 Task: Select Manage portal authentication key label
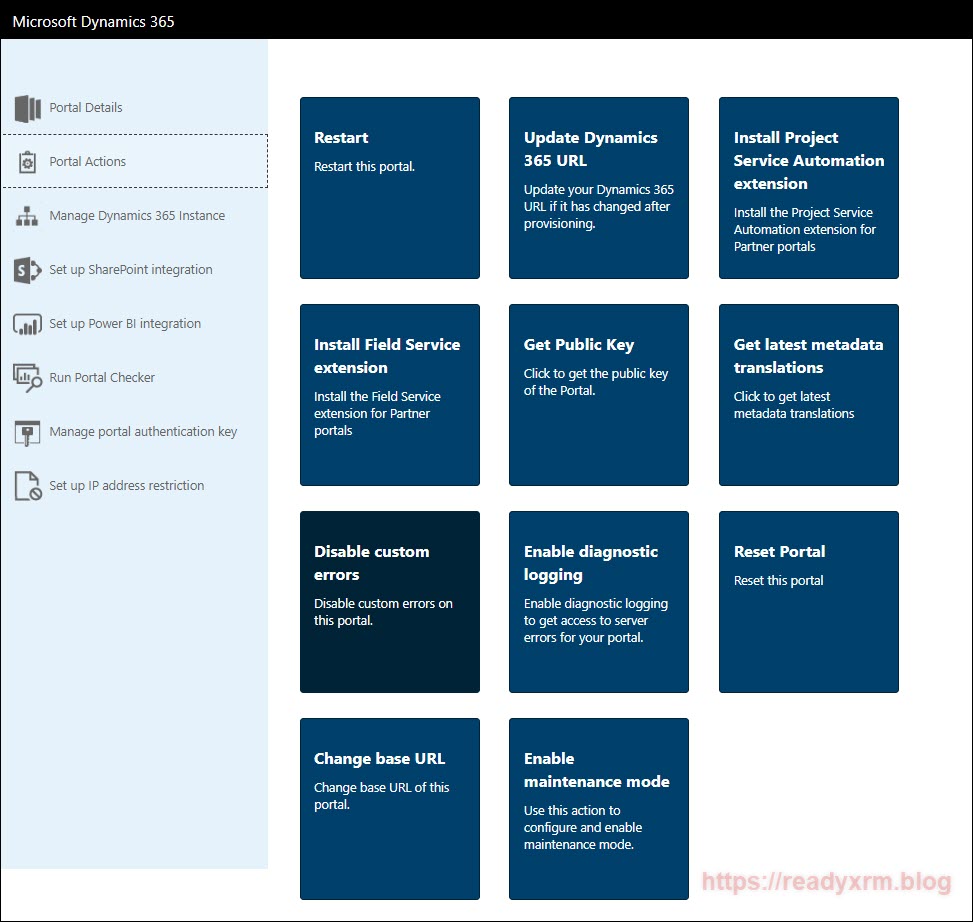click(x=143, y=432)
